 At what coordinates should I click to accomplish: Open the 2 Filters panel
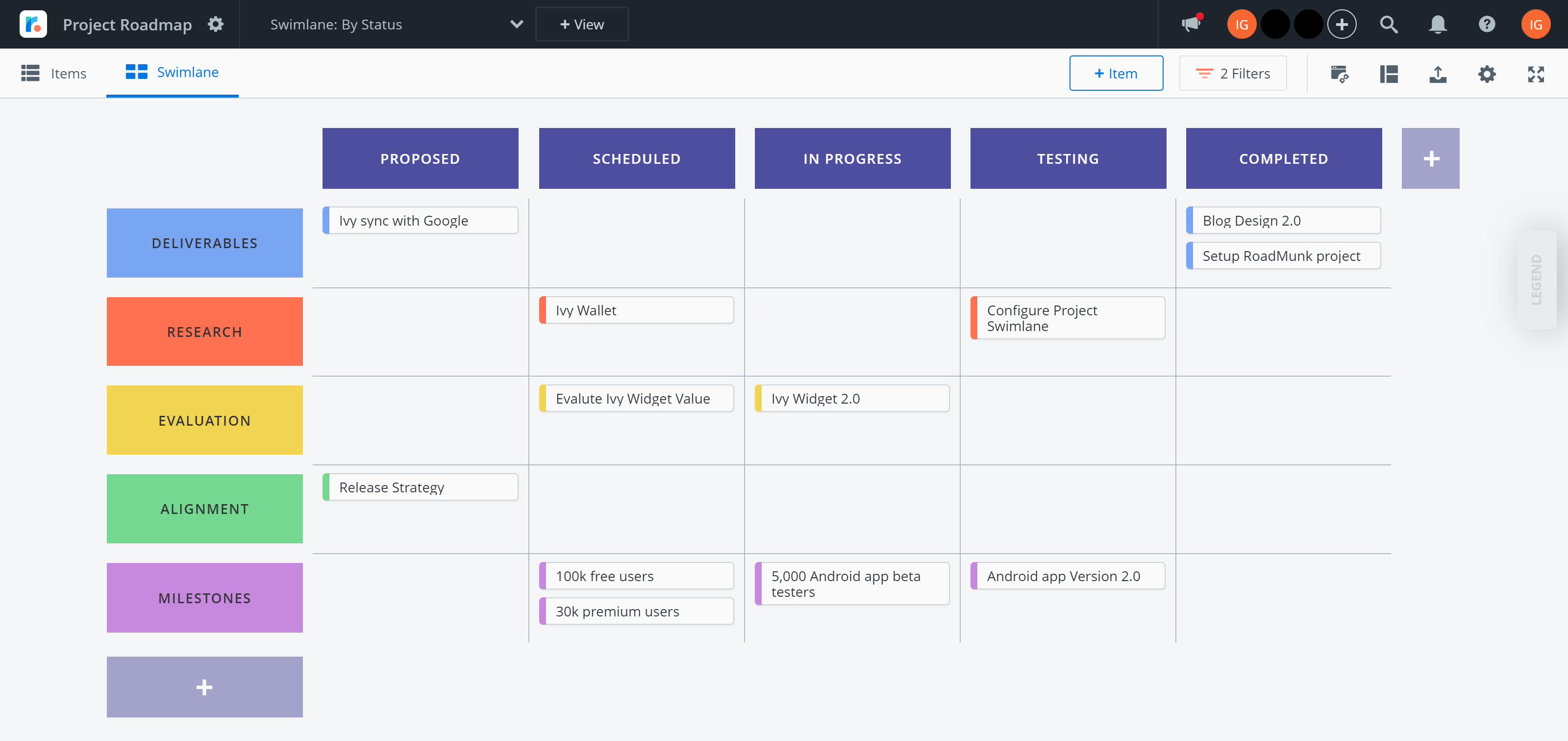click(x=1232, y=73)
